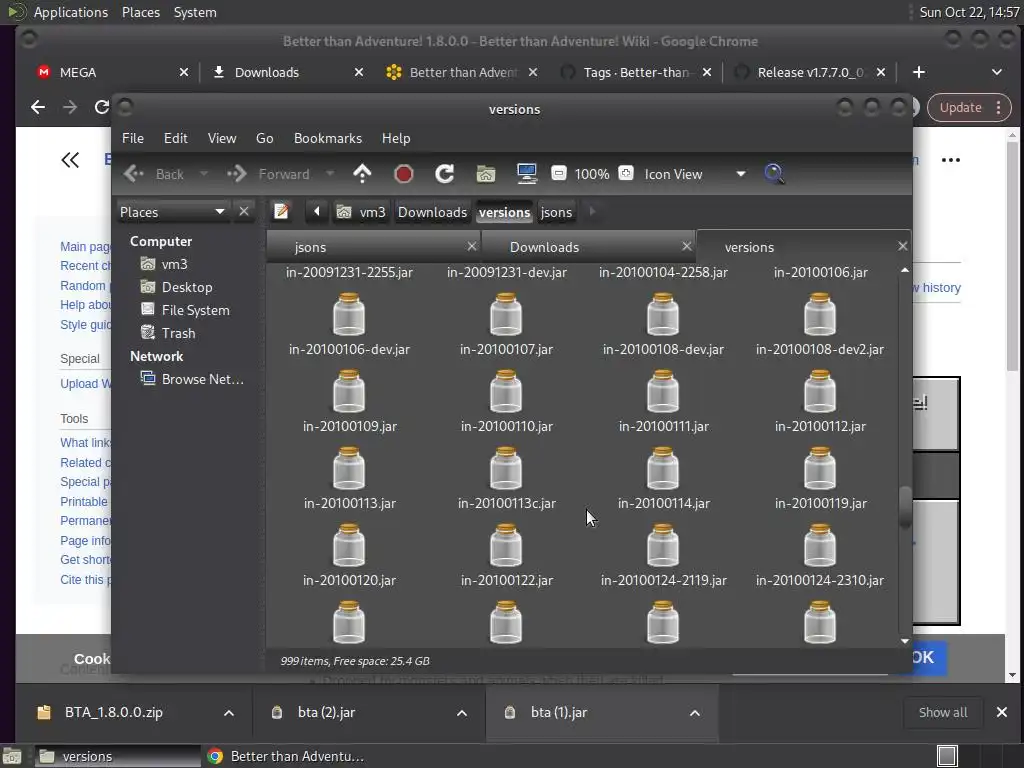The width and height of the screenshot is (1024, 768).
Task: Click Show all downloads button
Action: 943,712
